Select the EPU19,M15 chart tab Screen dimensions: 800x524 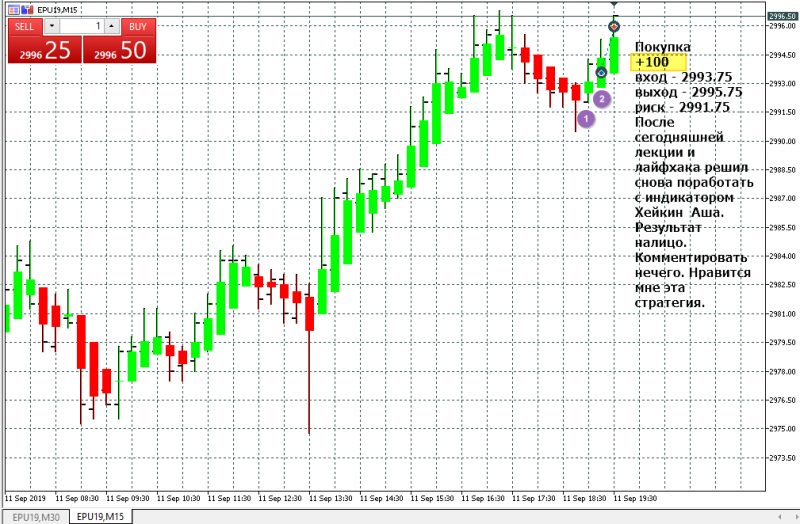tap(100, 516)
